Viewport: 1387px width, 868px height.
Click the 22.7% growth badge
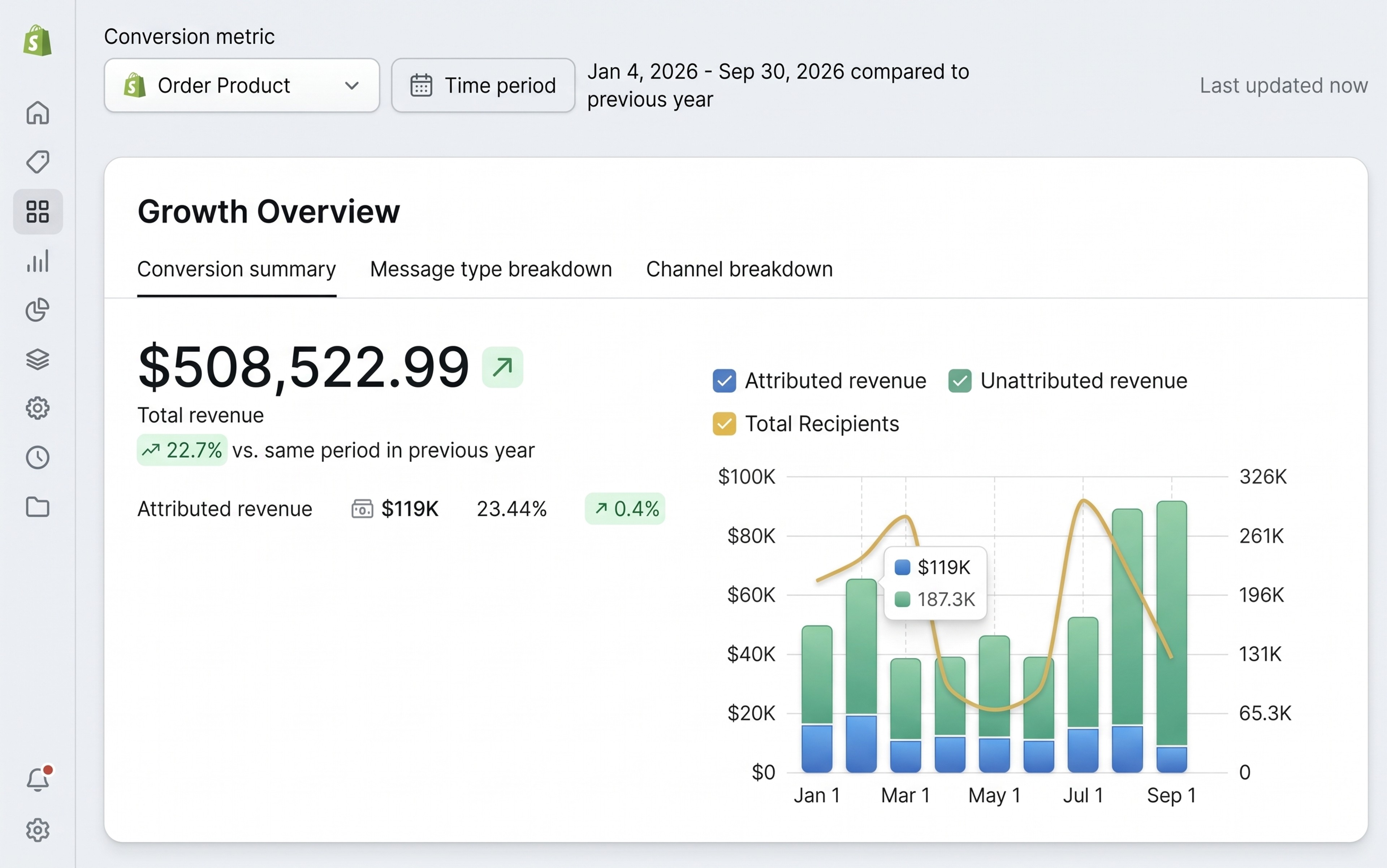click(x=182, y=450)
